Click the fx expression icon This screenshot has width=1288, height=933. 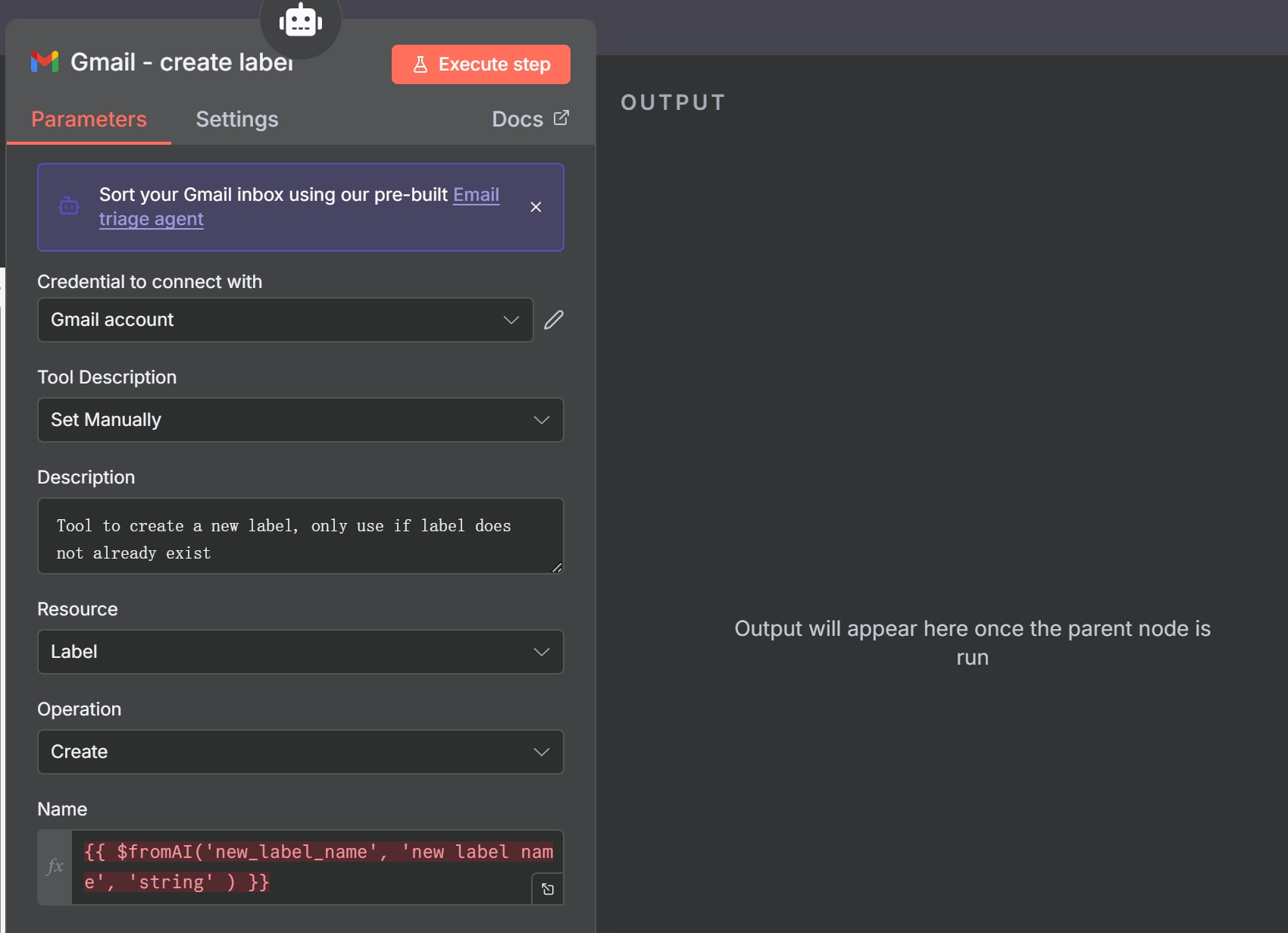click(x=55, y=867)
